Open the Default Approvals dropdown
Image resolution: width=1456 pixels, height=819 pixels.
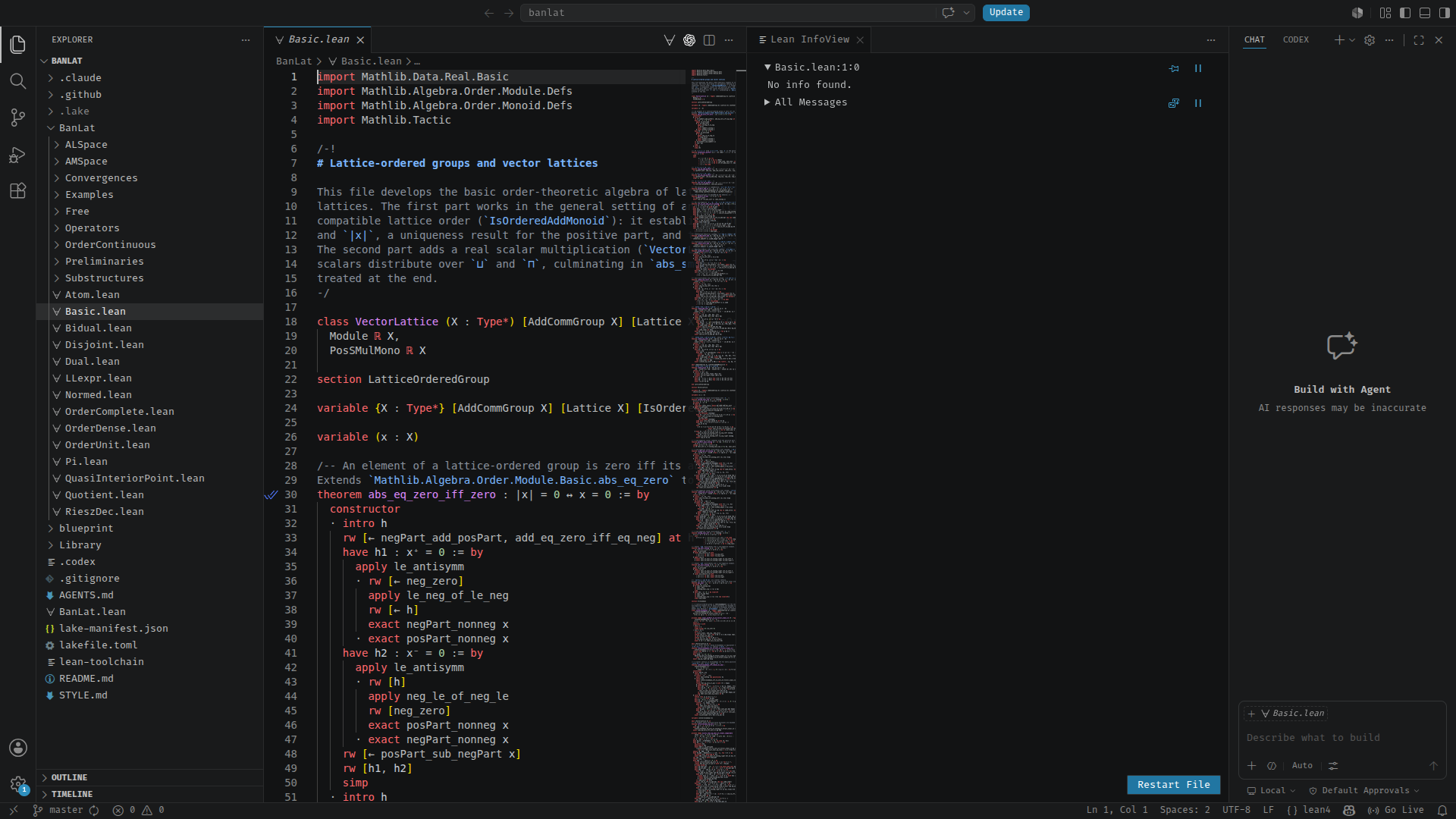point(1364,791)
